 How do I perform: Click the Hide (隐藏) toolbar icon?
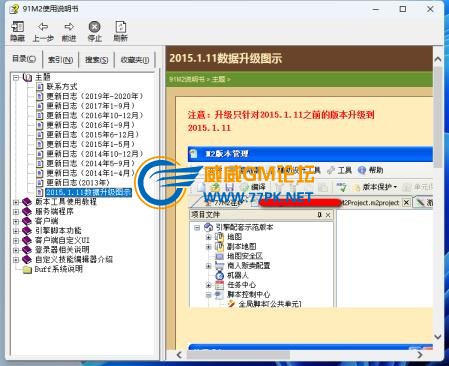[x=18, y=27]
